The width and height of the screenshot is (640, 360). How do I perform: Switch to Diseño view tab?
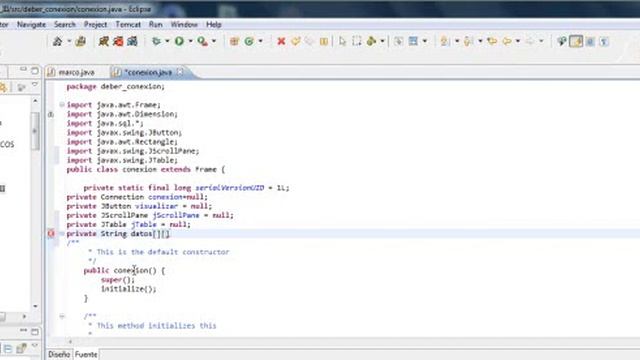[59, 354]
